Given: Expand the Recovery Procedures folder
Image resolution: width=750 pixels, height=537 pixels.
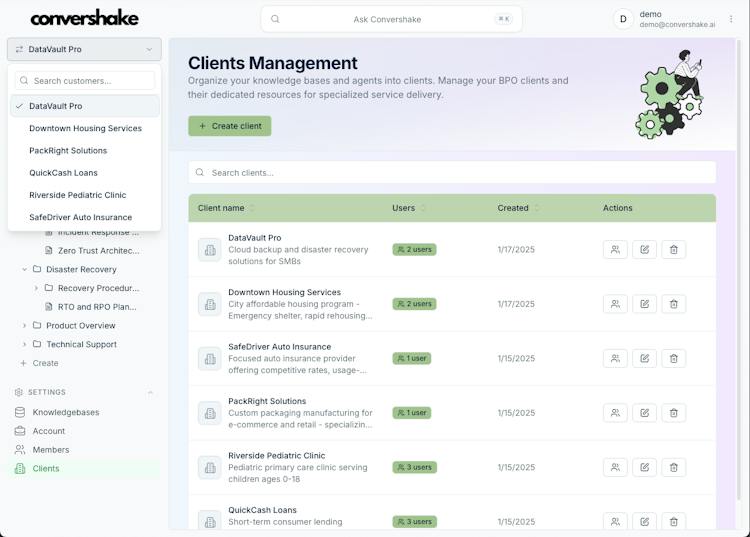Looking at the screenshot, I should coord(36,288).
